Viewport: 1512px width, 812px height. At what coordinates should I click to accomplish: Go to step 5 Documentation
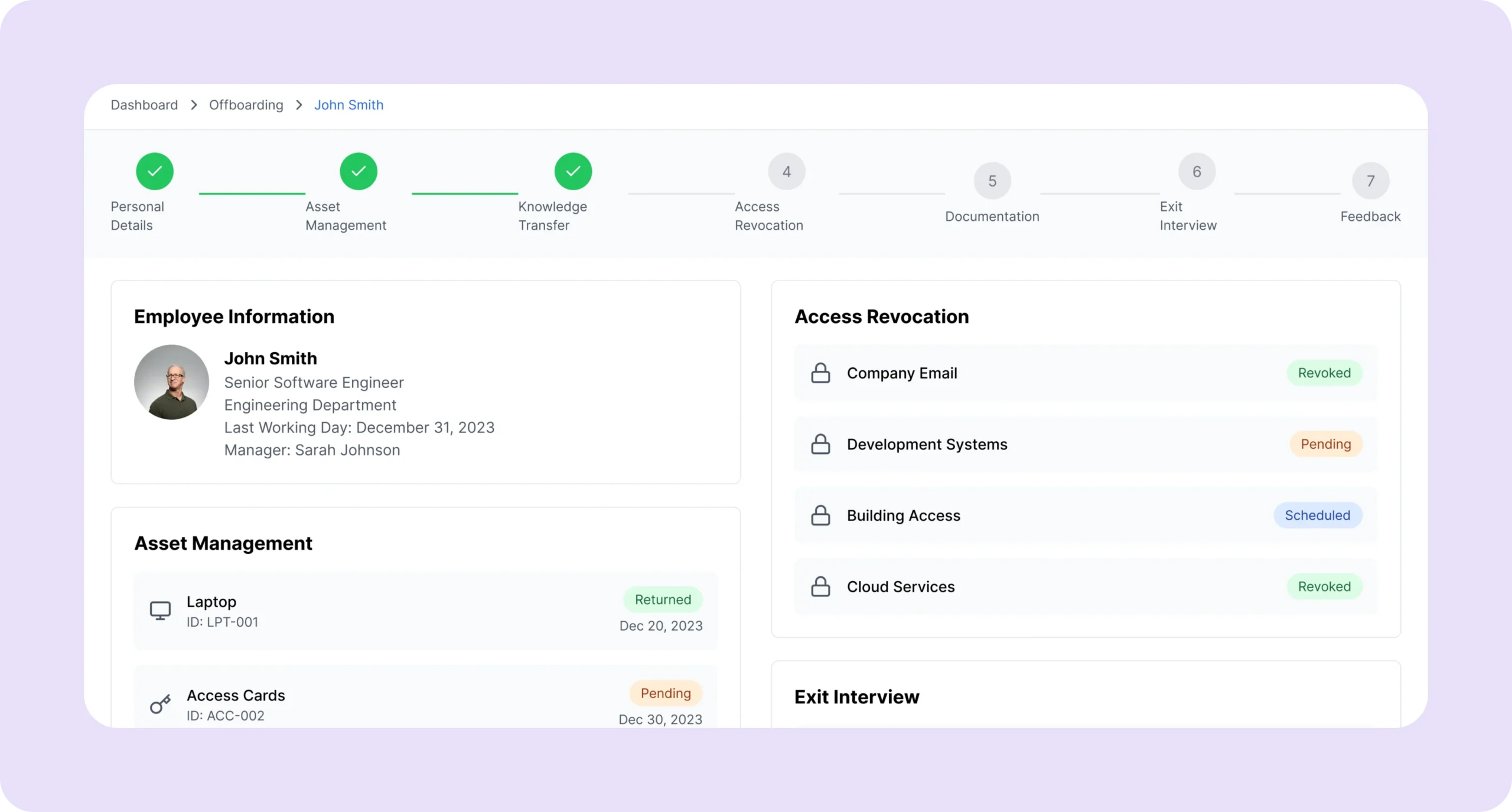(x=992, y=181)
